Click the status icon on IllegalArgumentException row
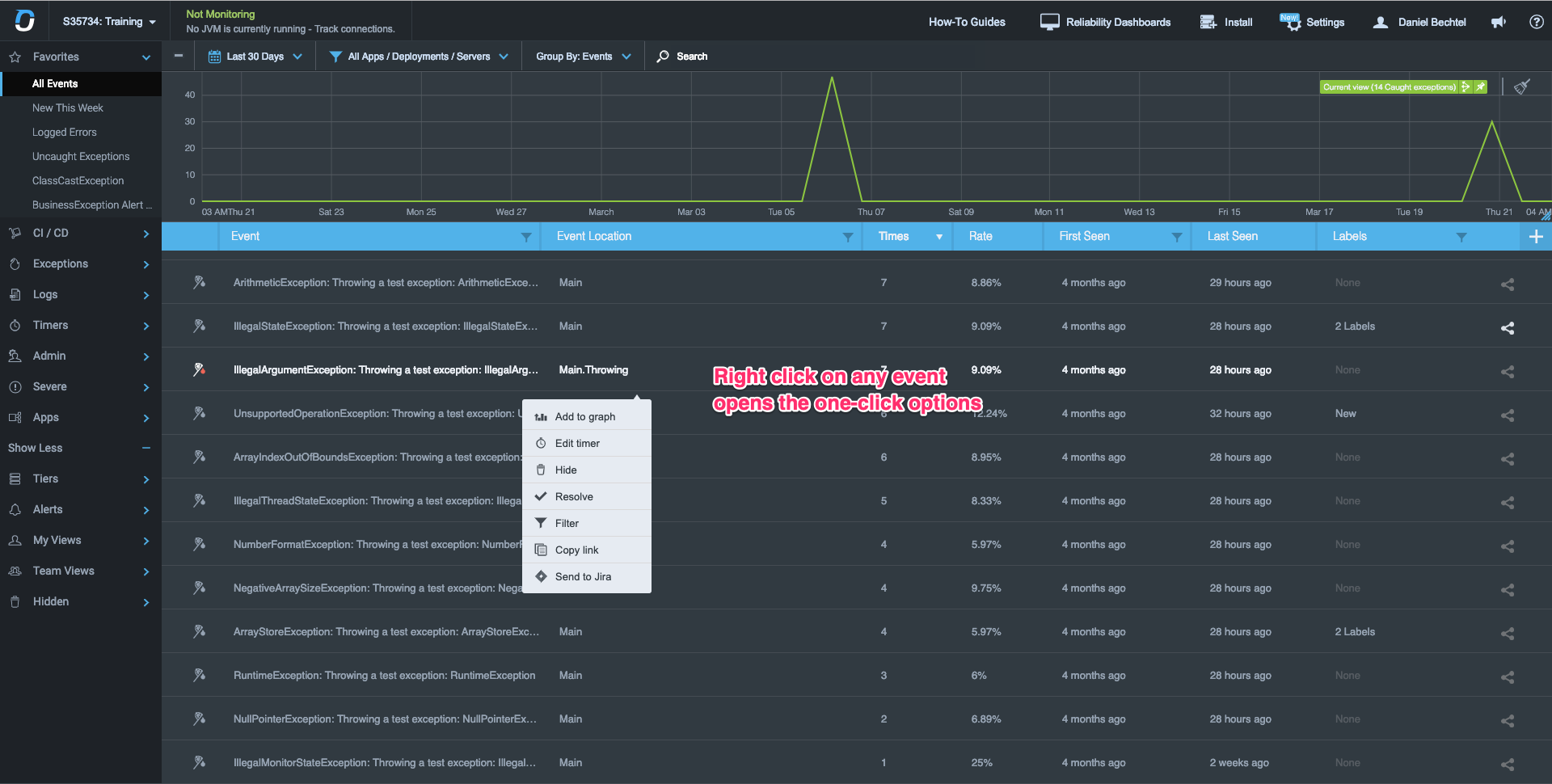This screenshot has height=784, width=1552. click(199, 369)
